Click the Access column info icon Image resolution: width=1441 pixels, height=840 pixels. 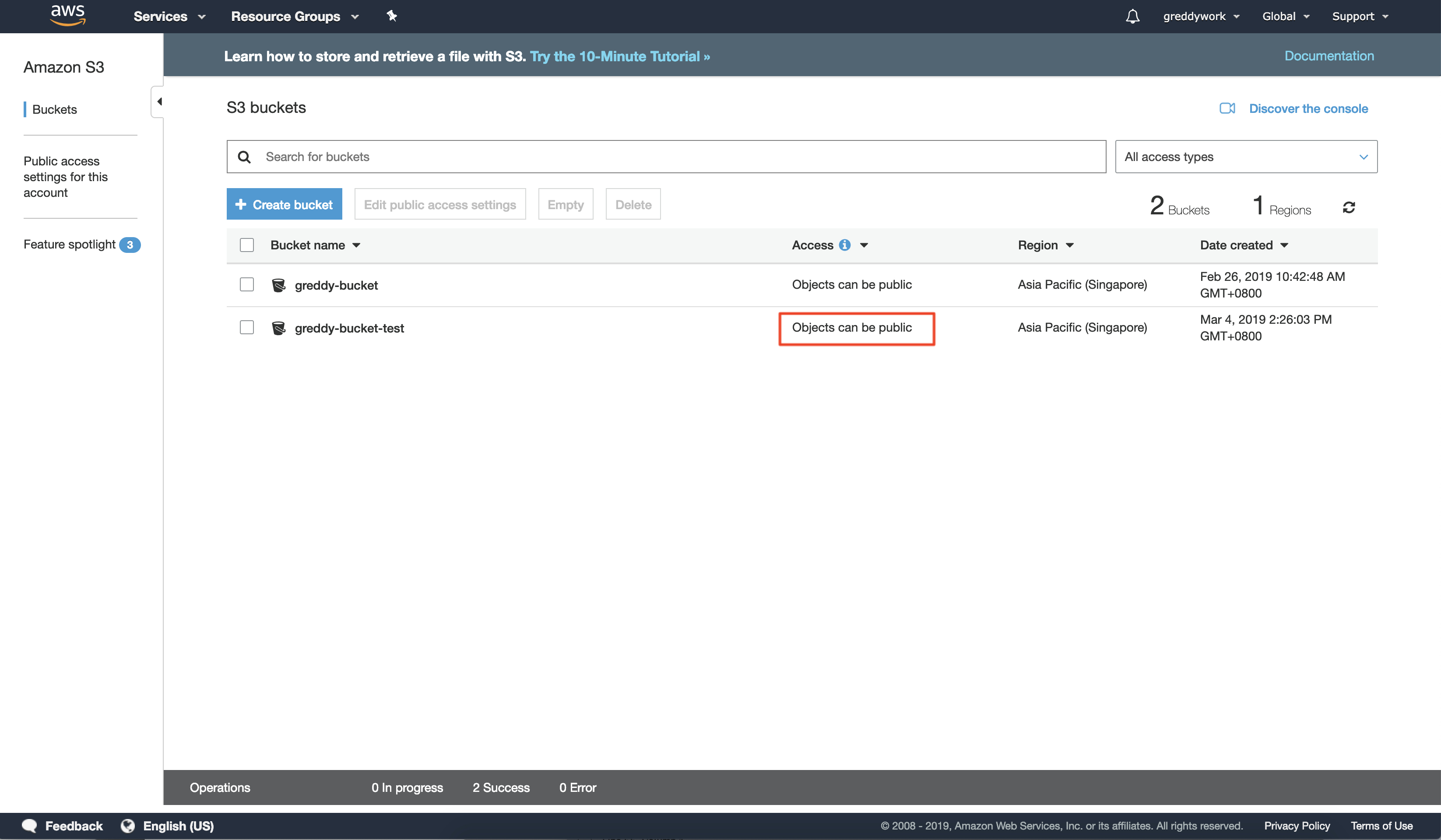pyautogui.click(x=844, y=245)
